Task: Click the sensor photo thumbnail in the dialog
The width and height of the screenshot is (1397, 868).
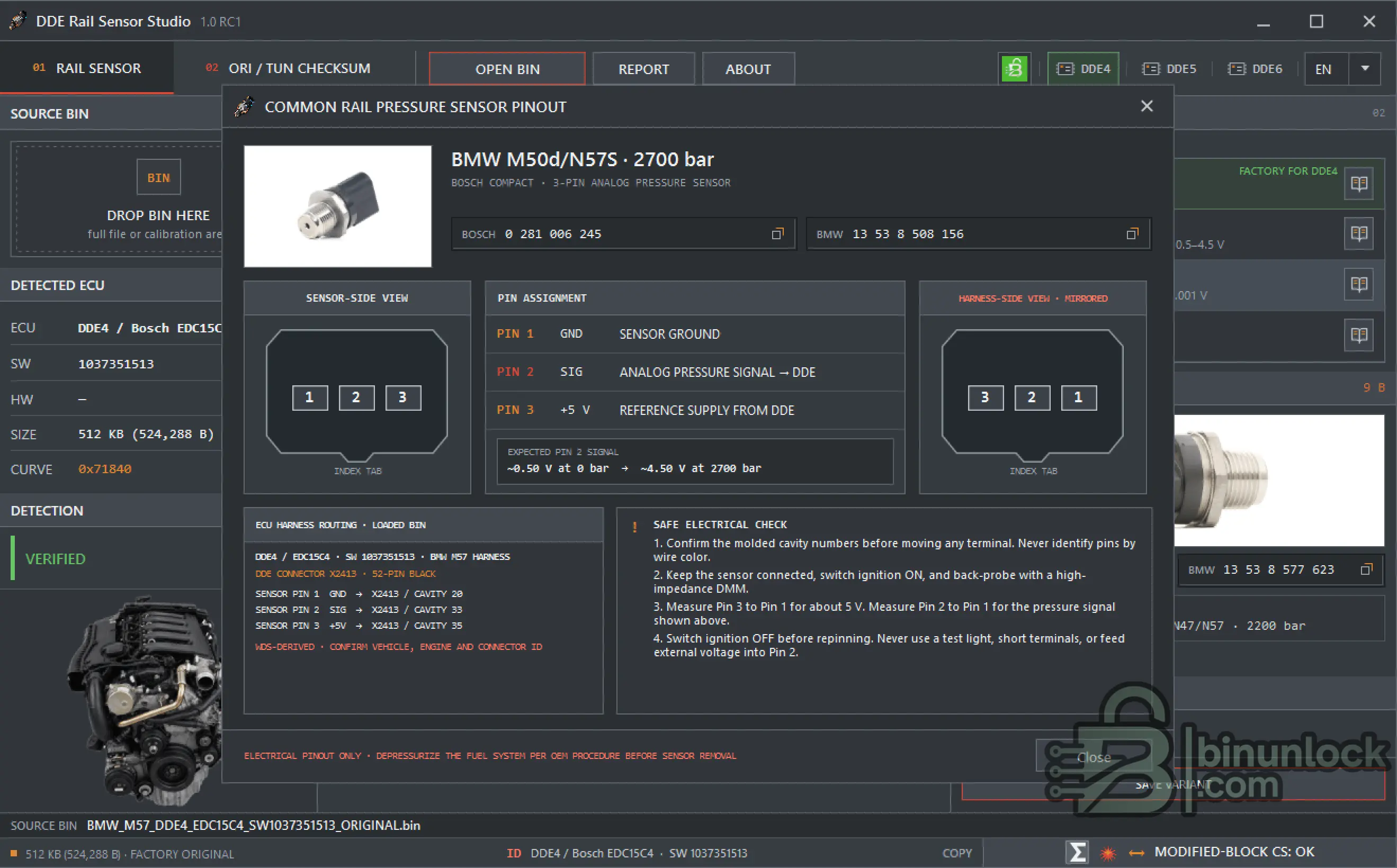Action: [x=338, y=206]
